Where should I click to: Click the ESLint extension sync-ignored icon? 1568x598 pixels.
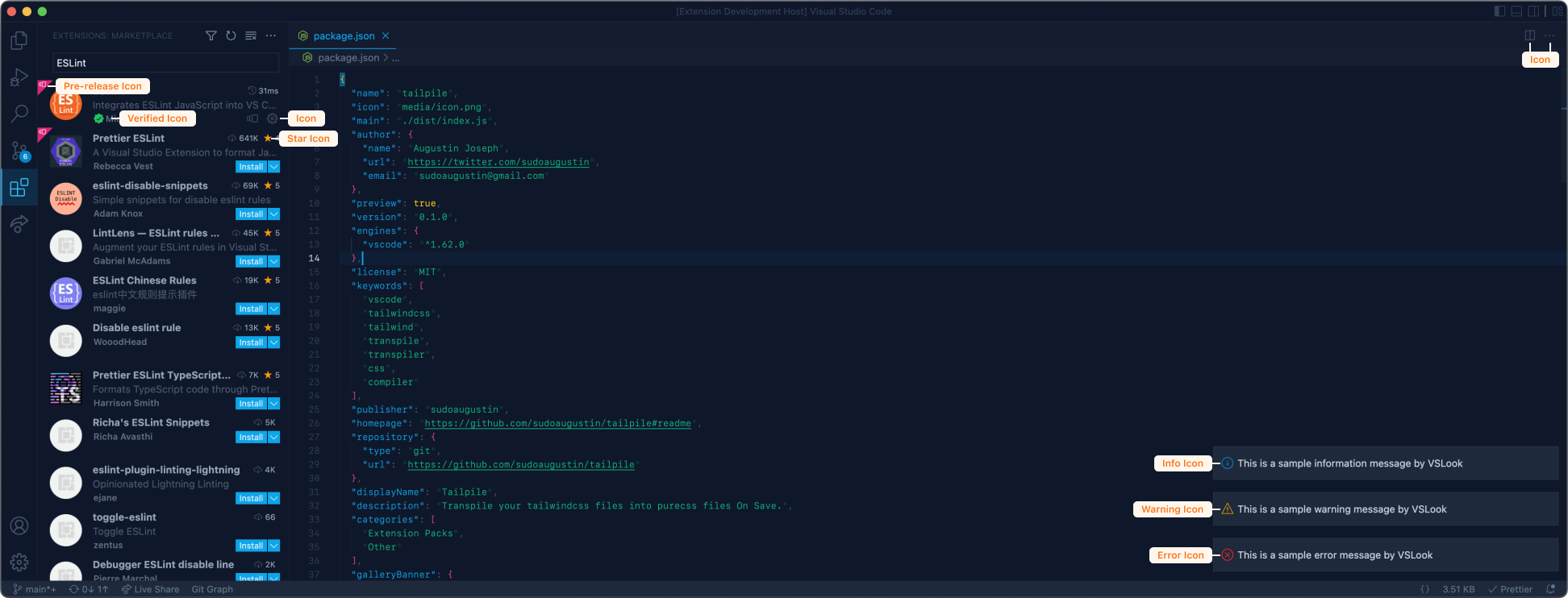click(x=252, y=118)
